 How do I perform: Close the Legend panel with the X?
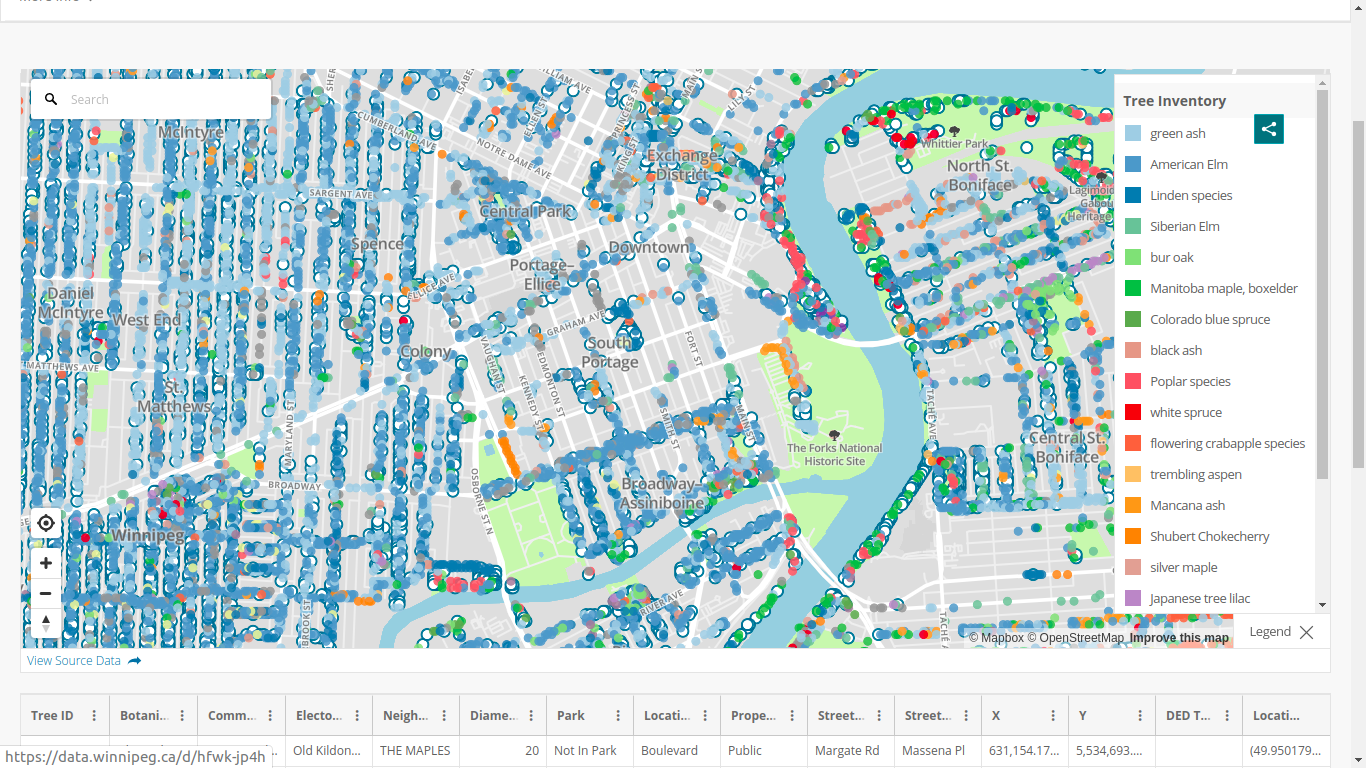tap(1306, 632)
